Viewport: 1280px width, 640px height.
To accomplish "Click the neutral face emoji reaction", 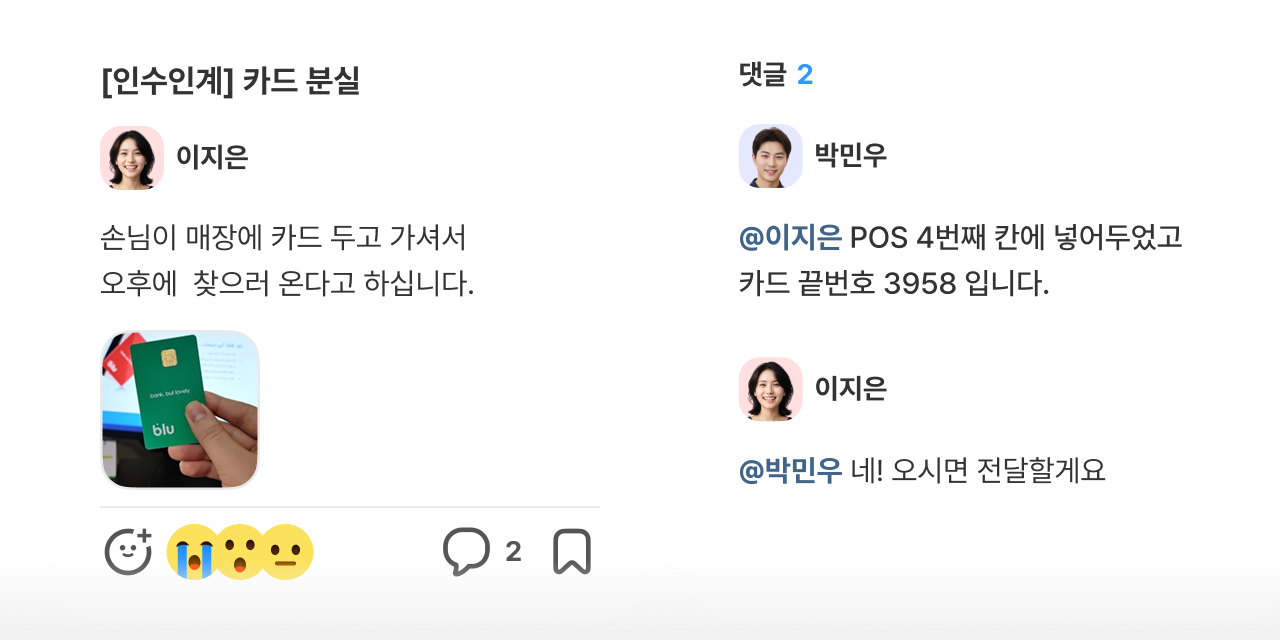I will pos(288,552).
